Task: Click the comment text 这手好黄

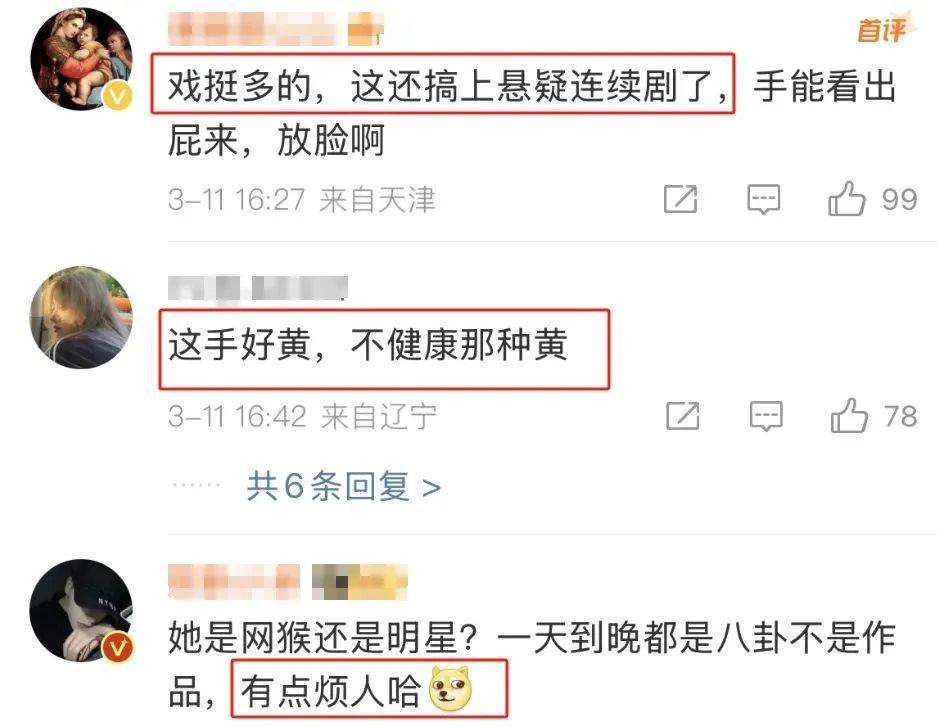Action: click(240, 345)
